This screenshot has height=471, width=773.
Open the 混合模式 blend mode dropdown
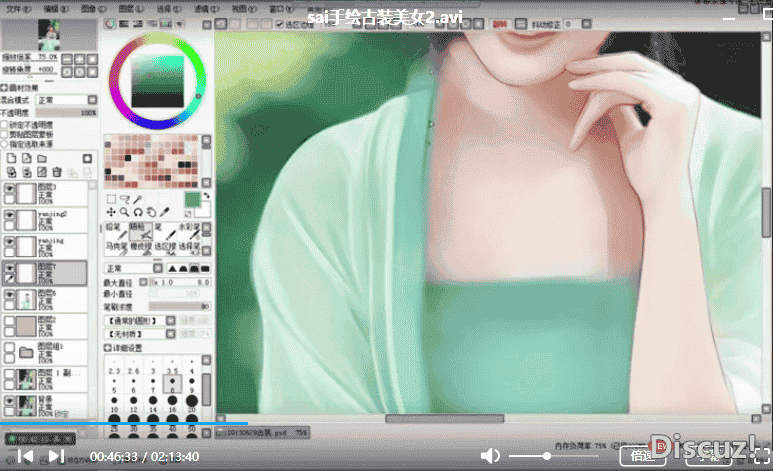coord(67,100)
